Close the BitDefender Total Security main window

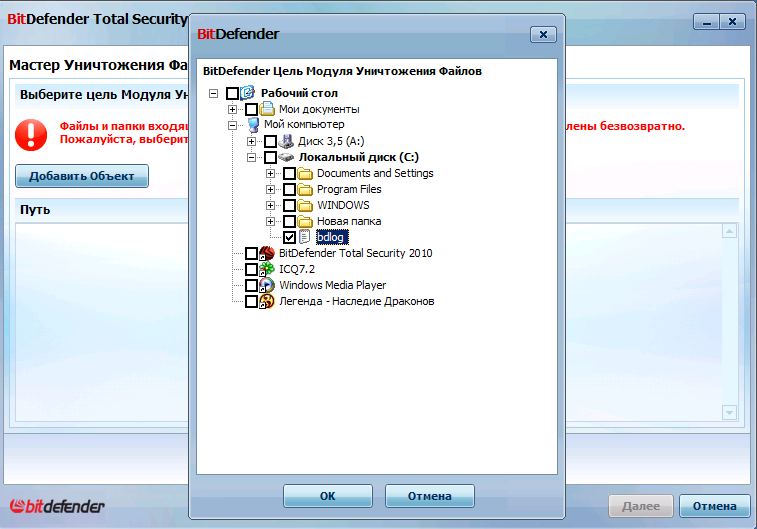coord(732,22)
